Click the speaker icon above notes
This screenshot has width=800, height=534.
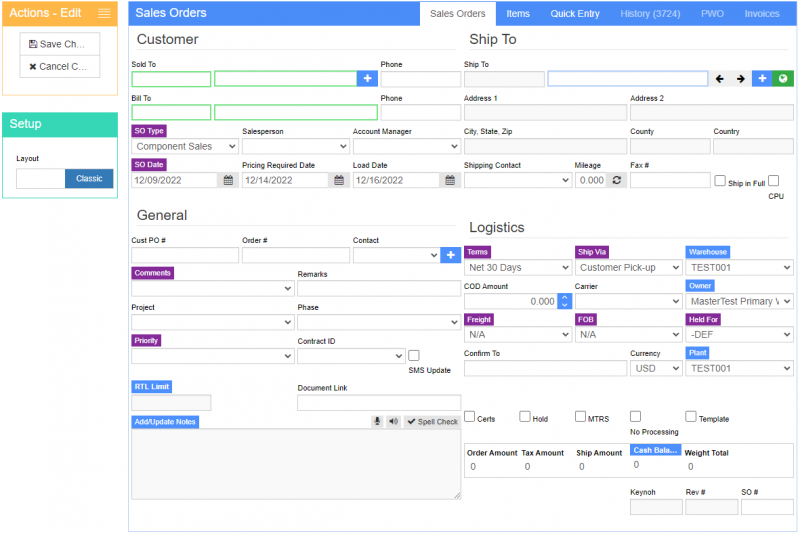(393, 422)
